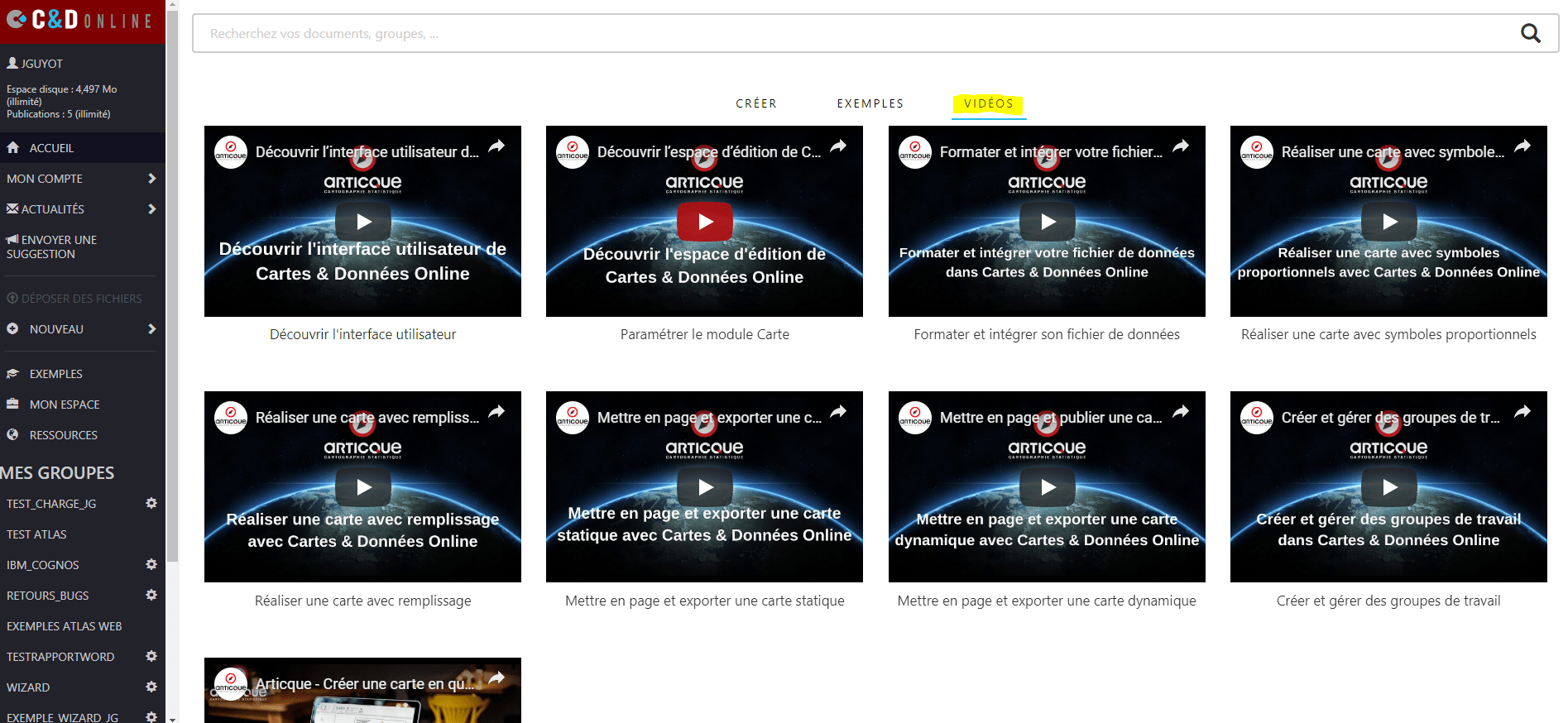Play the 'exporter une carte dynamique' video

1048,486
